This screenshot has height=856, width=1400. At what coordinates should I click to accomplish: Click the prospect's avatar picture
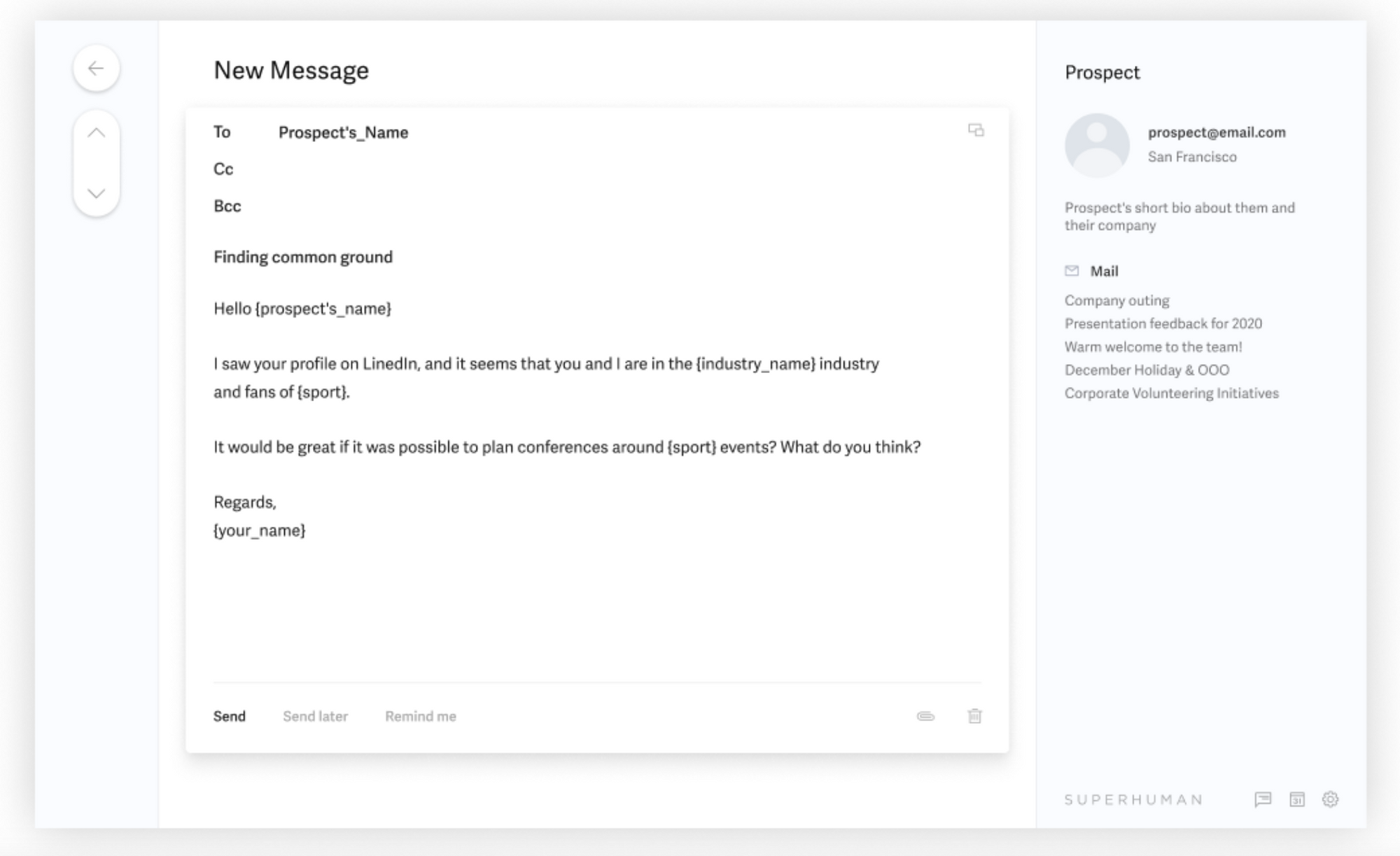pos(1097,145)
